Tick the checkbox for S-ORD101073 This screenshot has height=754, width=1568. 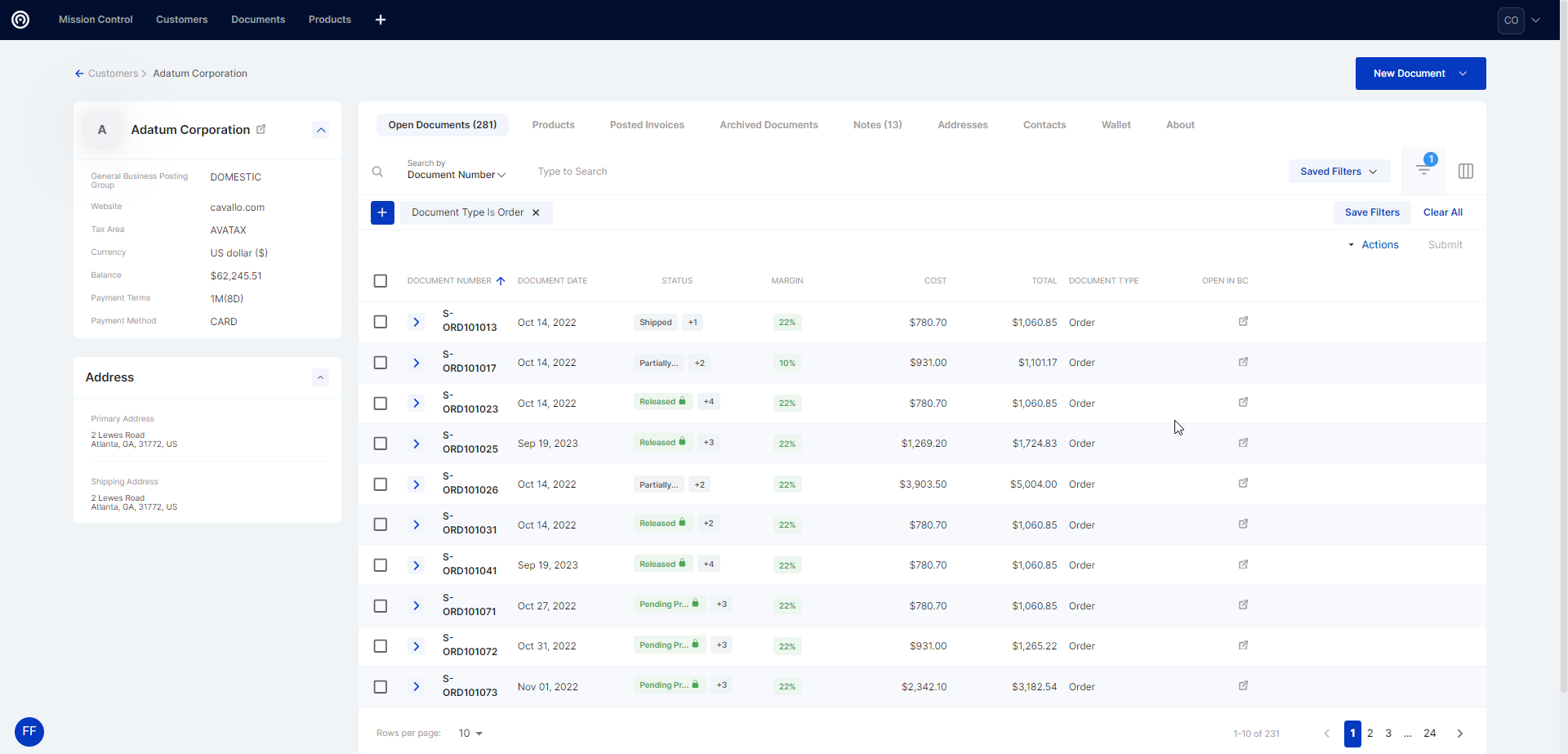tap(381, 687)
